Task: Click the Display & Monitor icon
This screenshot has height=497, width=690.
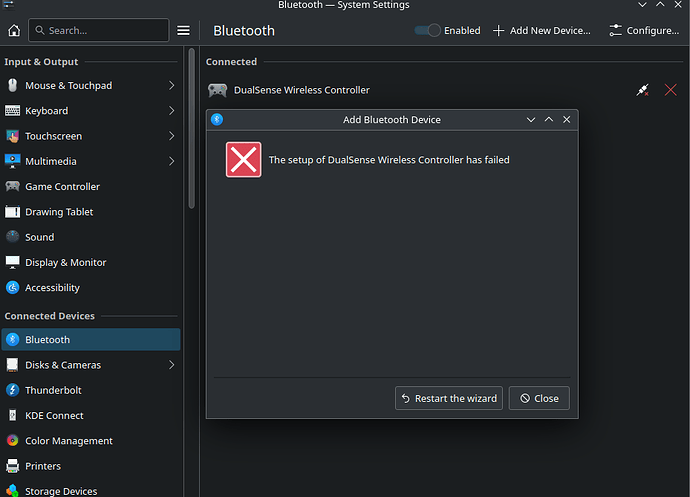Action: coord(12,262)
